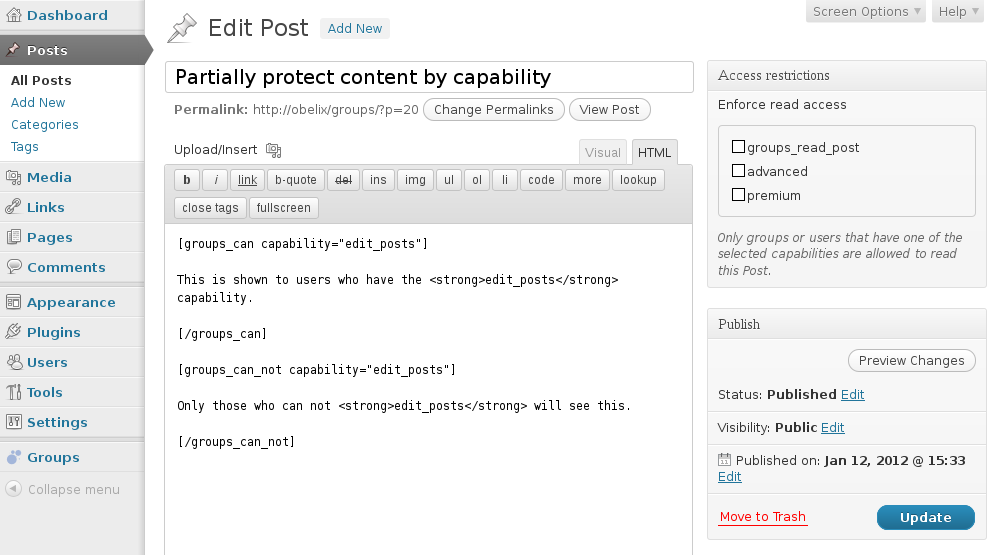Collapse the Access restrictions panel header

847,75
